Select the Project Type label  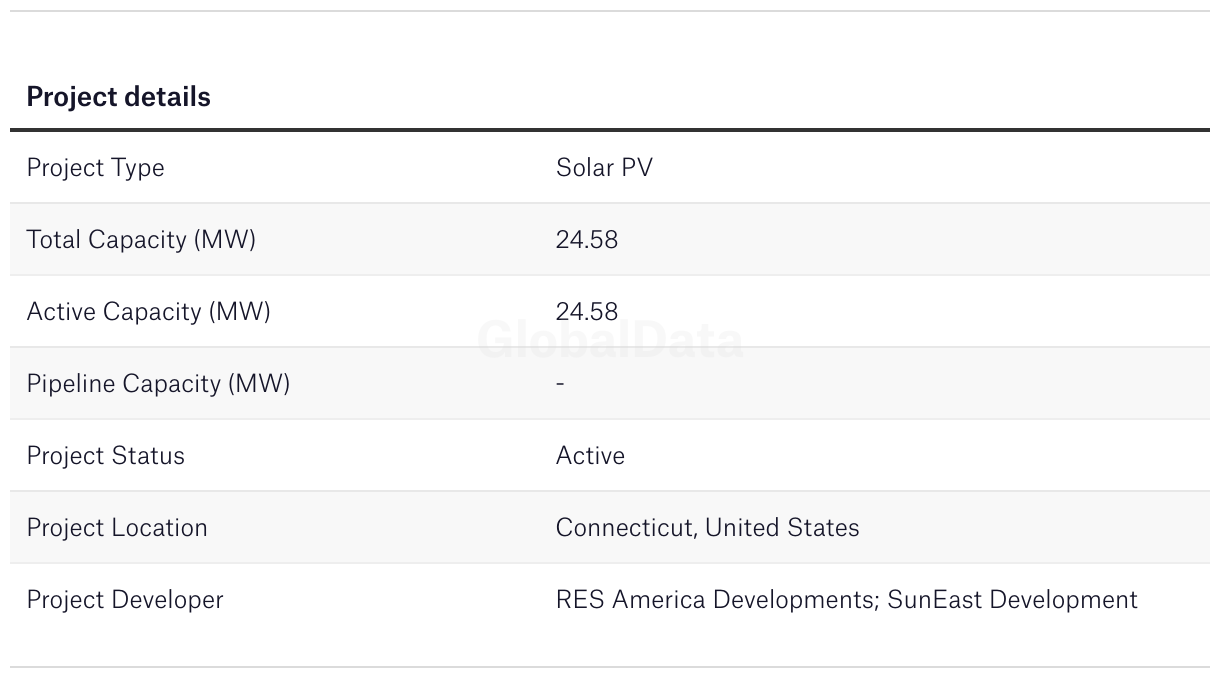click(x=95, y=168)
